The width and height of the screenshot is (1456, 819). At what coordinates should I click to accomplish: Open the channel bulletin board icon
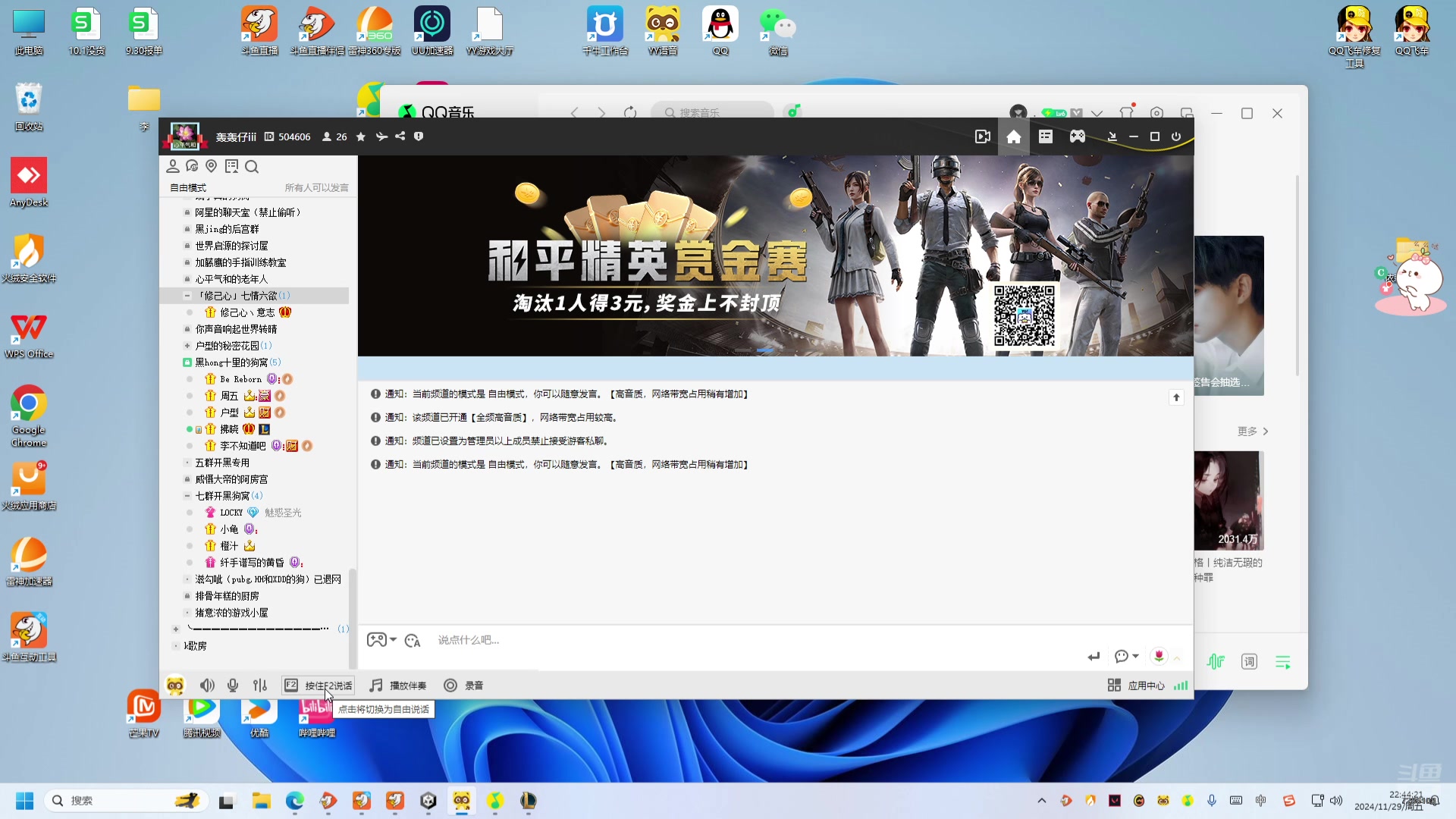[232, 166]
